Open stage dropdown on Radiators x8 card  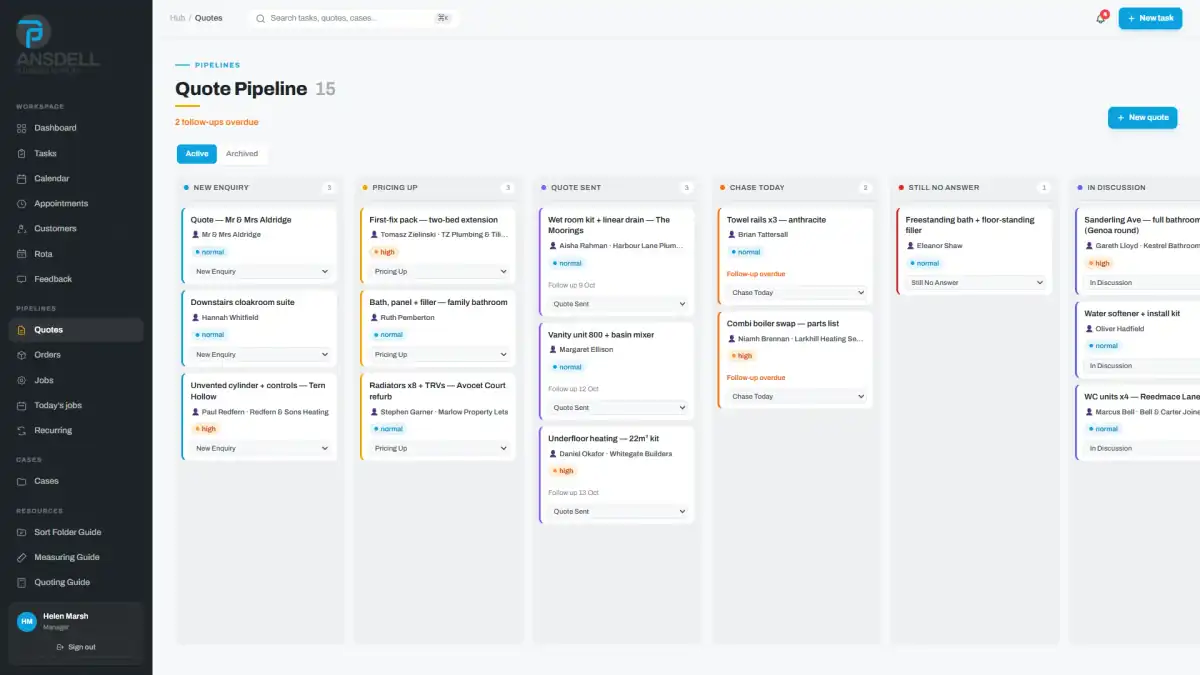point(440,449)
